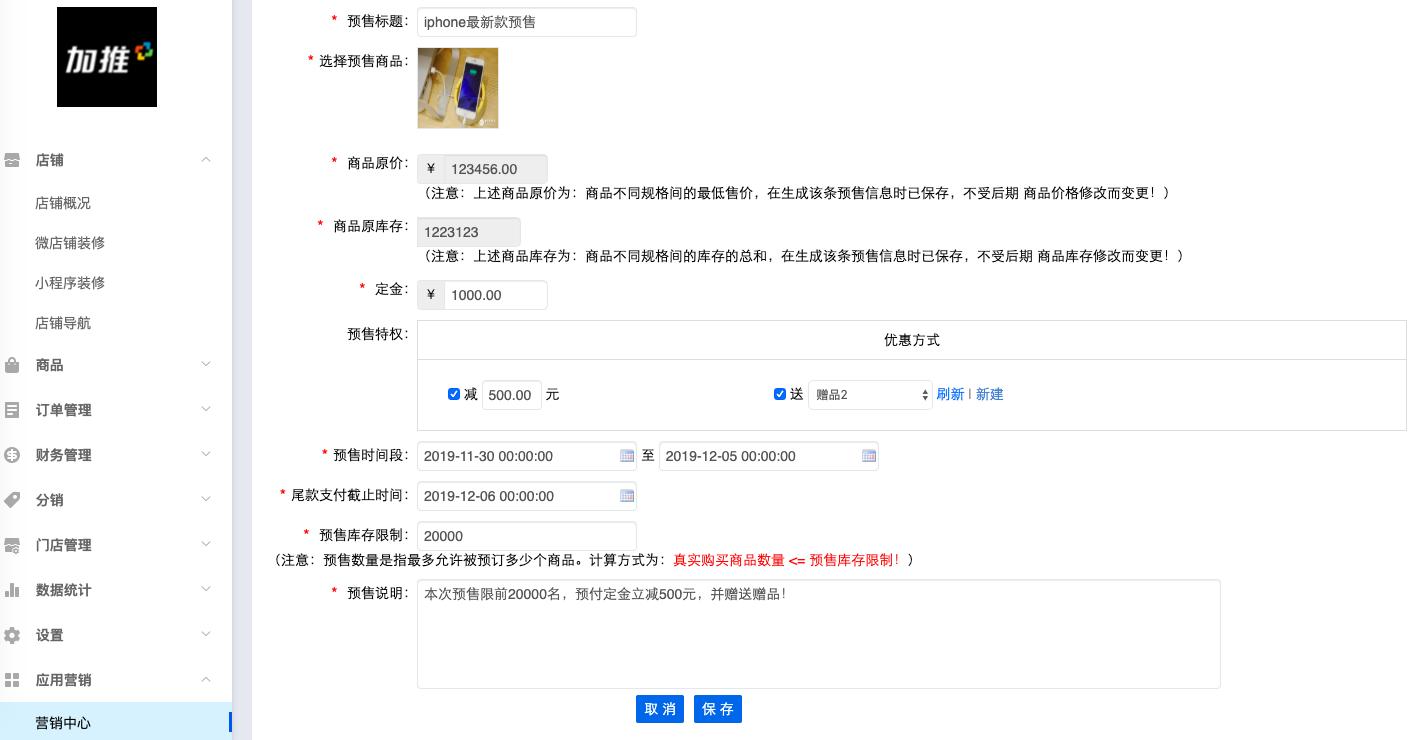The image size is (1413, 740).
Task: Focus the 预售标题 input field
Action: 527,22
